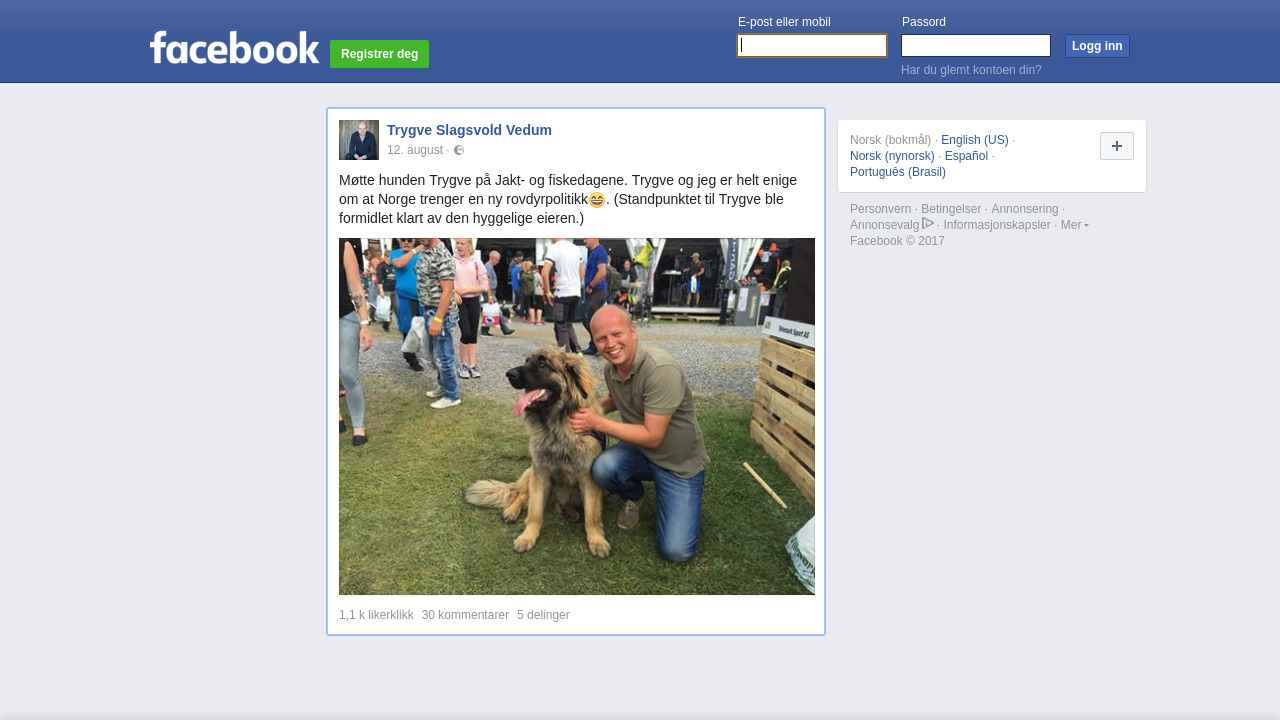Click the Registrer deg button
The height and width of the screenshot is (720, 1280).
(379, 54)
